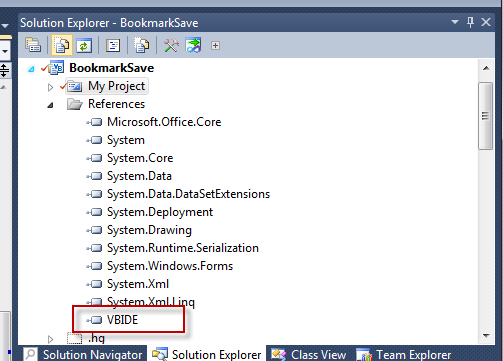Image resolution: width=503 pixels, height=361 pixels.
Task: Toggle the auto-hide pin icon
Action: tap(470, 22)
